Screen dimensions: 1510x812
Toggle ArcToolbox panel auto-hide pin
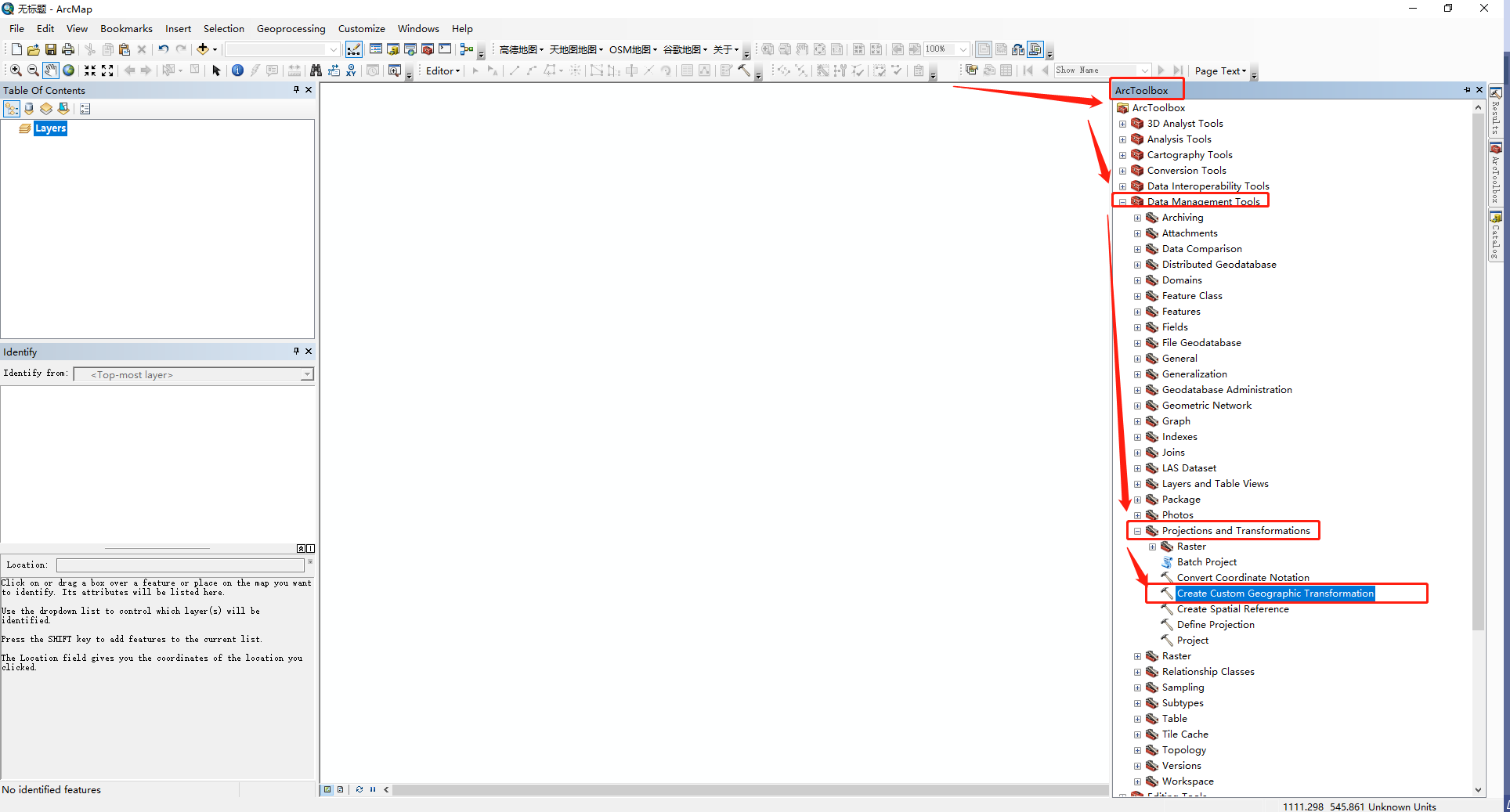1467,90
